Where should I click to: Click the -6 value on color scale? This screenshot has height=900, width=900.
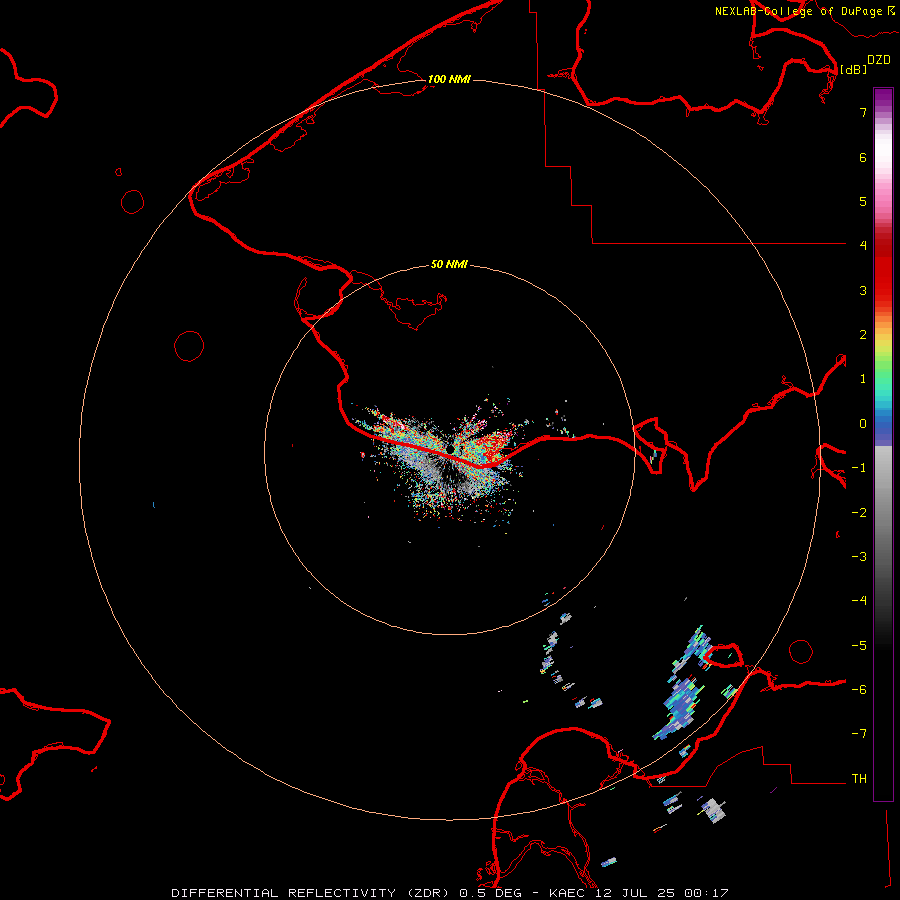tap(859, 690)
